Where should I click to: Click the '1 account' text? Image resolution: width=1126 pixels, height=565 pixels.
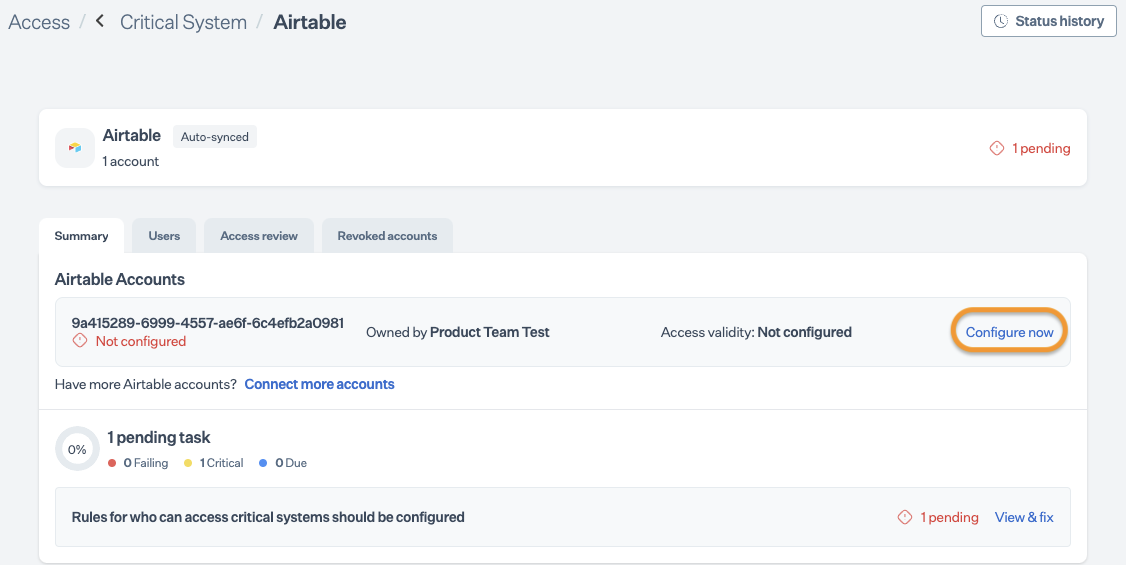[131, 162]
